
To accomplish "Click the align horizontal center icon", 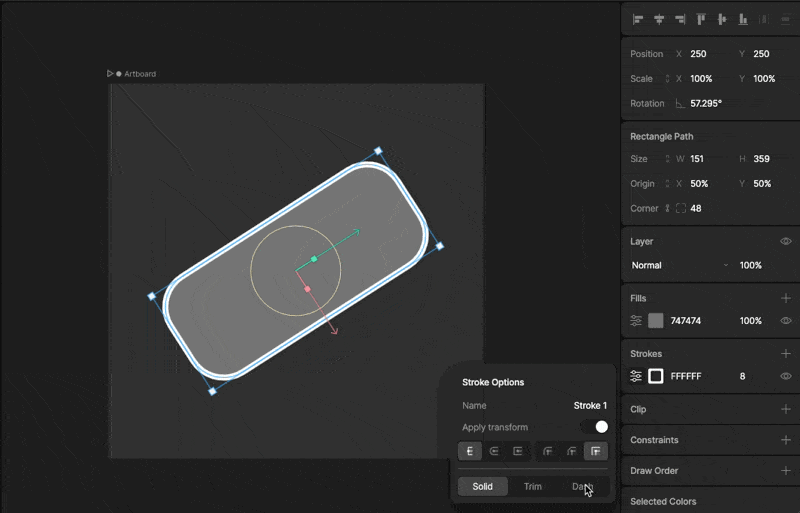I will click(659, 19).
